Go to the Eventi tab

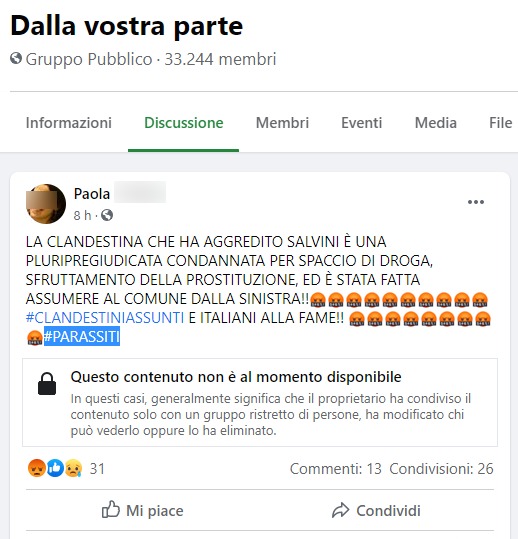(362, 123)
